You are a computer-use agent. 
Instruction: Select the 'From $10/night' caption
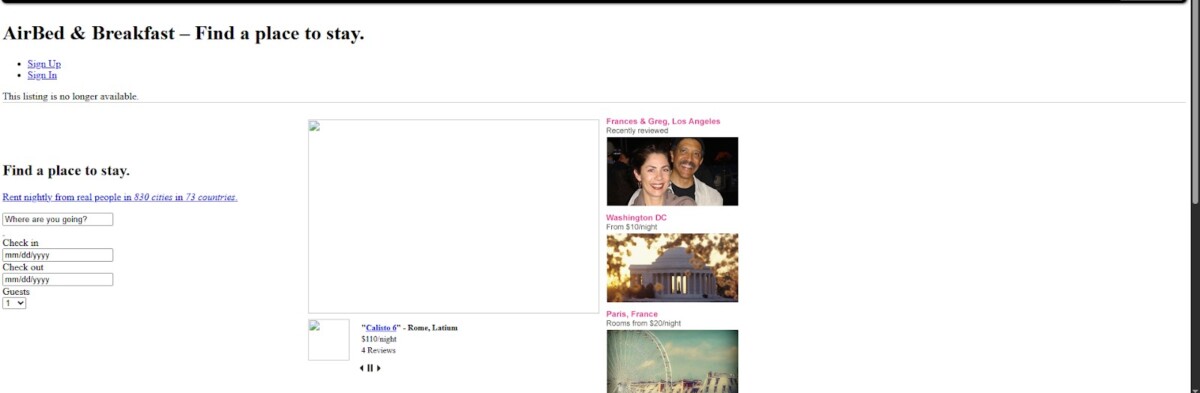(x=632, y=227)
